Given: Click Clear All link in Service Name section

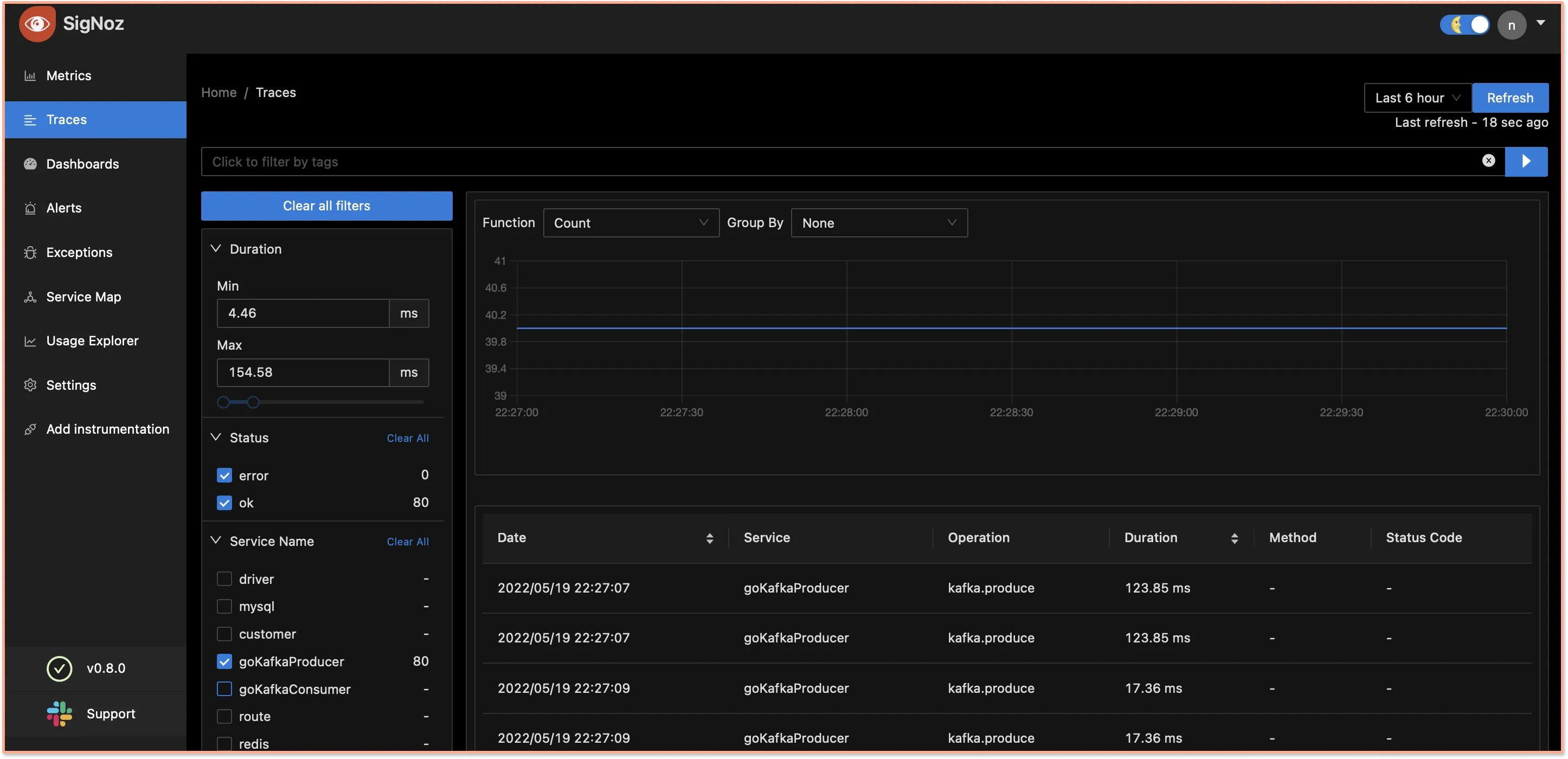Looking at the screenshot, I should (x=407, y=542).
